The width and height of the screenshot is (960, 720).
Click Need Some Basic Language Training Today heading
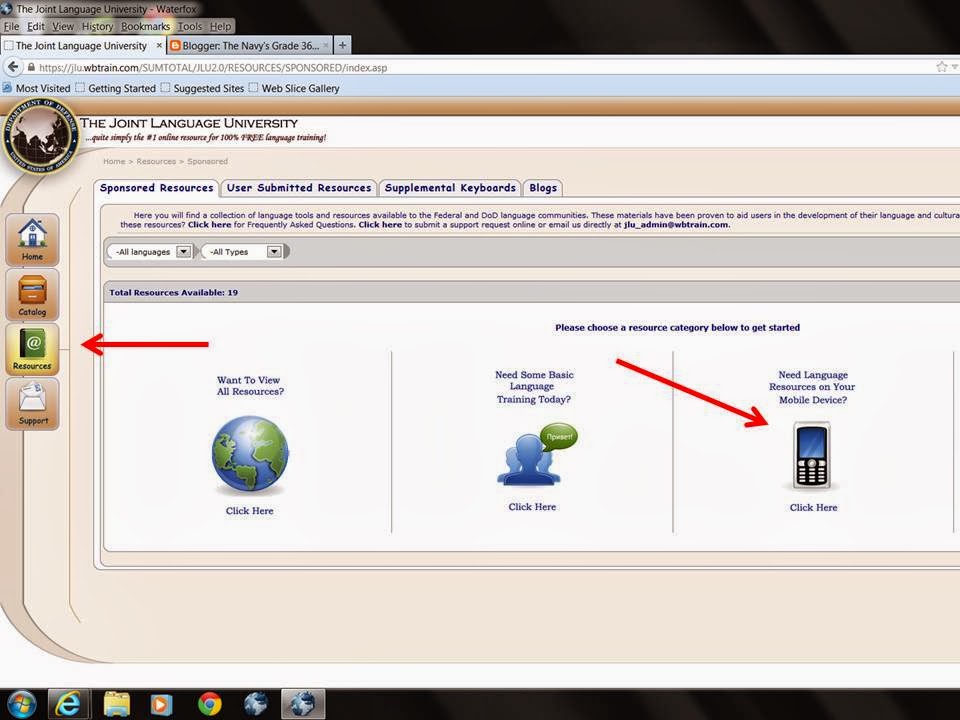pyautogui.click(x=533, y=386)
